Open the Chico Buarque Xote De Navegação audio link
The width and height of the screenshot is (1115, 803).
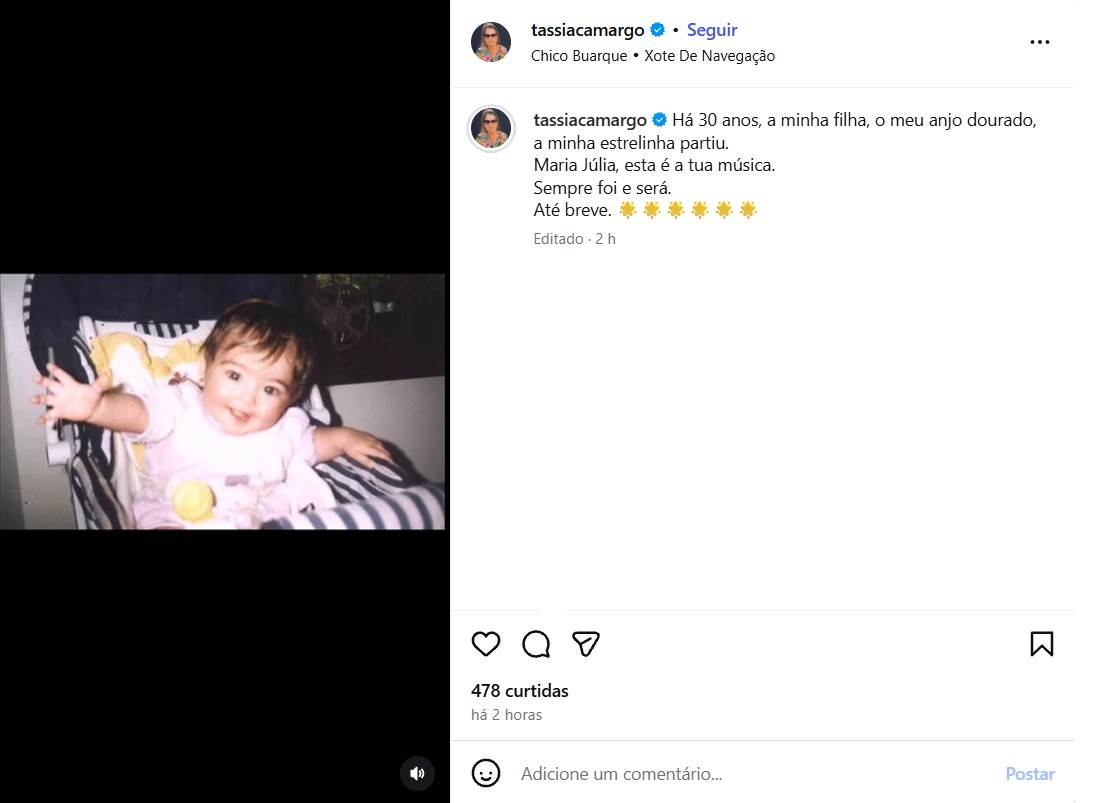653,56
